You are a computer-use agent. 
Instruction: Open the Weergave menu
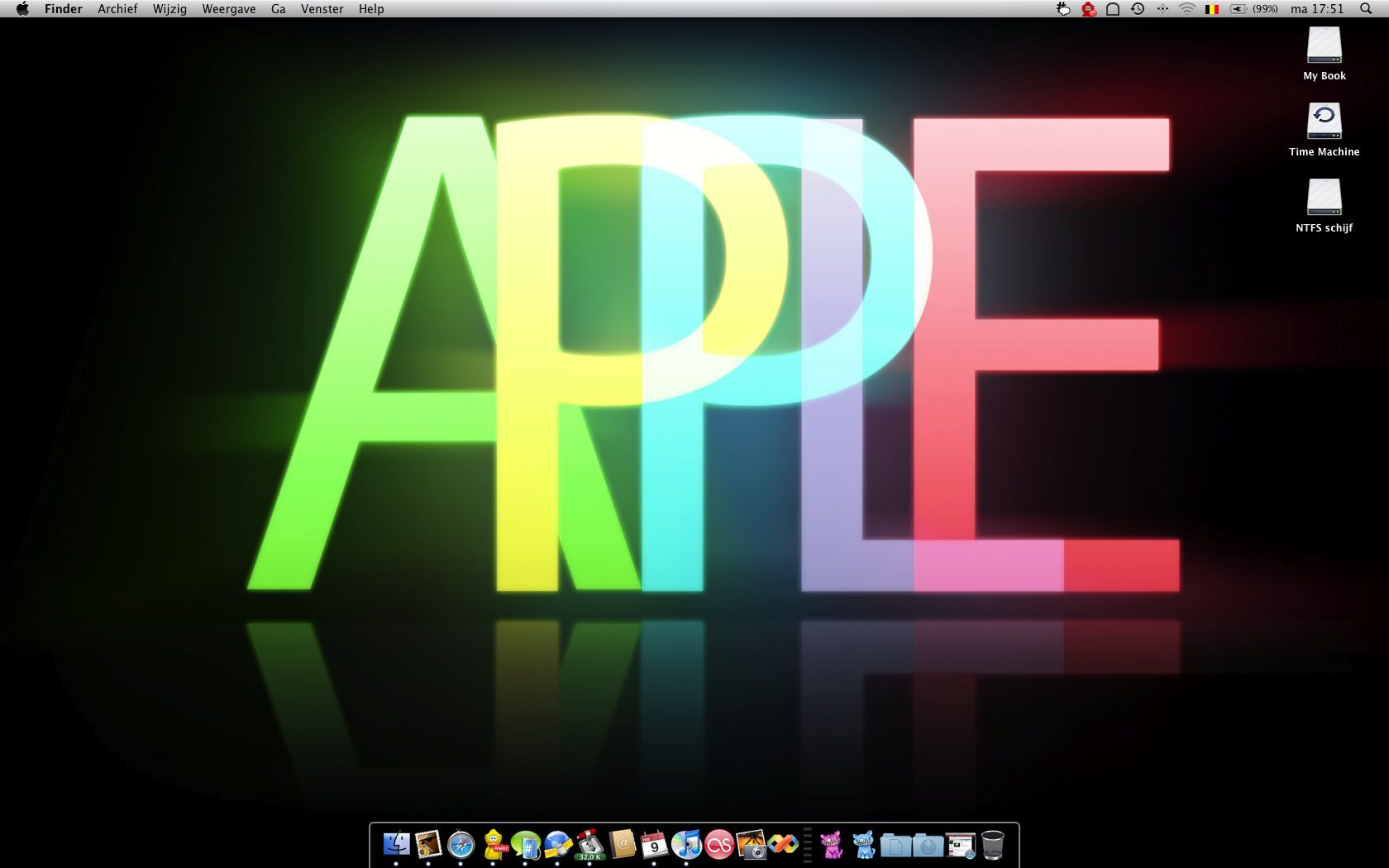[x=229, y=9]
